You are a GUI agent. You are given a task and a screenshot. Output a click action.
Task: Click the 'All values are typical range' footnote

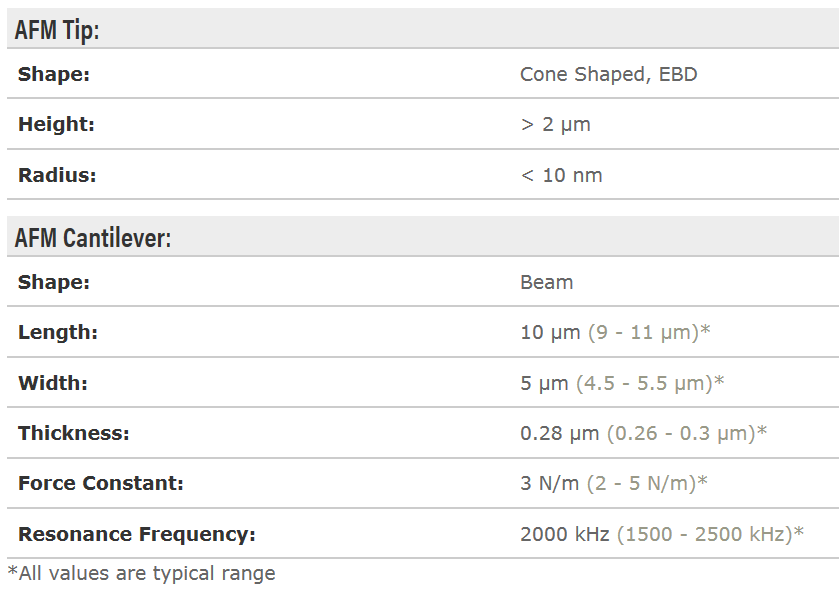coord(141,573)
